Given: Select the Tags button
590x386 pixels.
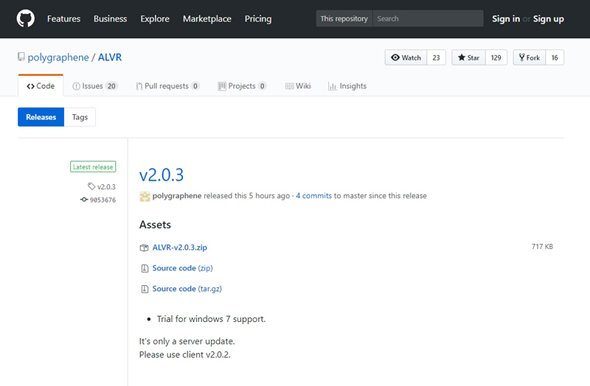Looking at the screenshot, I should (80, 117).
